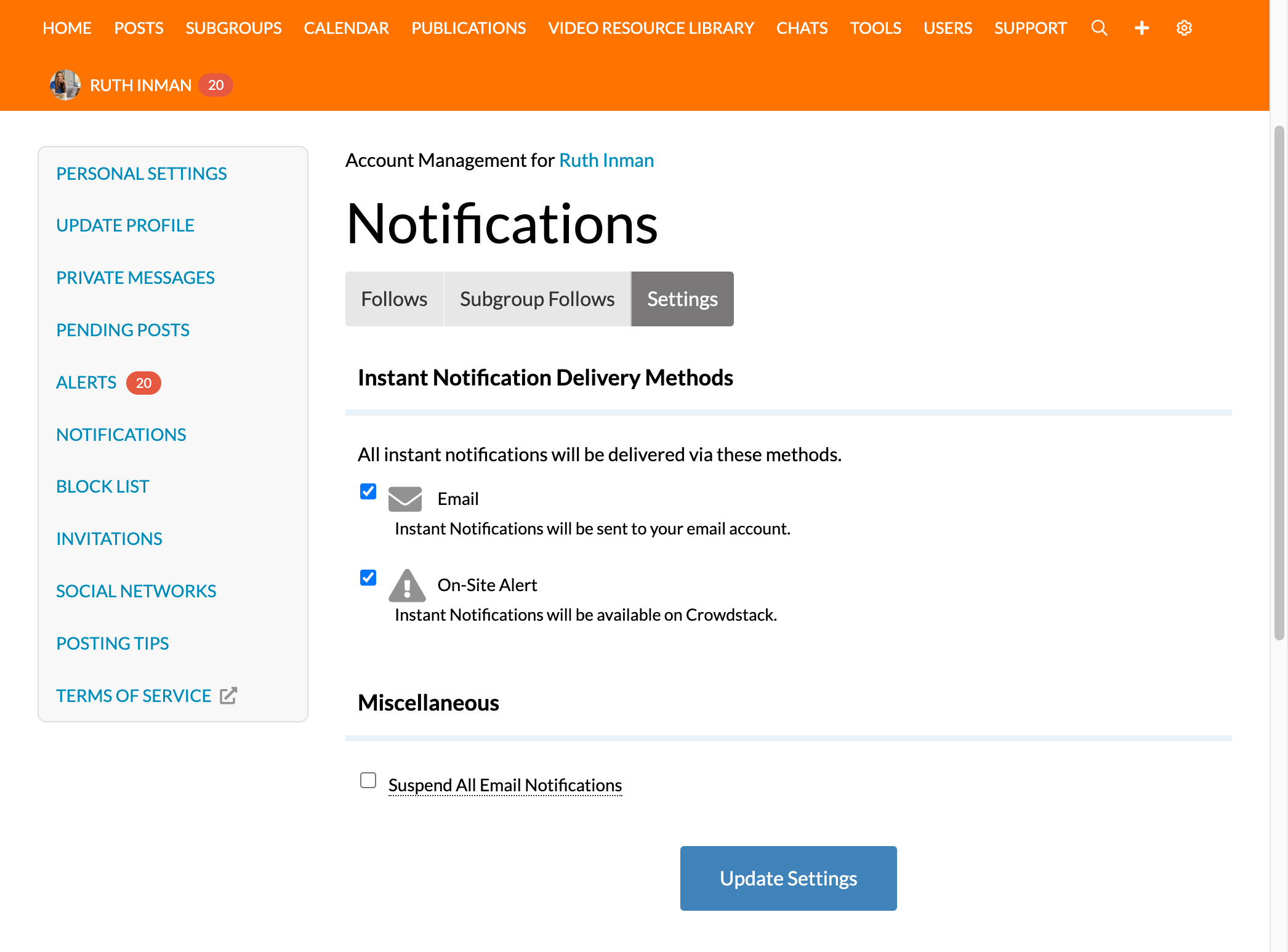Open the Home menu item

pyautogui.click(x=67, y=28)
